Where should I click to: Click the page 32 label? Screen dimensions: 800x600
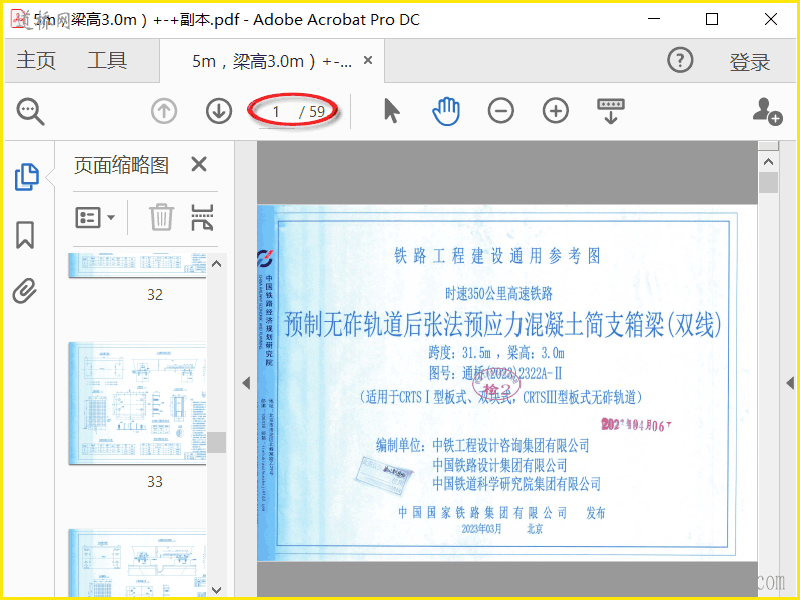(x=155, y=294)
